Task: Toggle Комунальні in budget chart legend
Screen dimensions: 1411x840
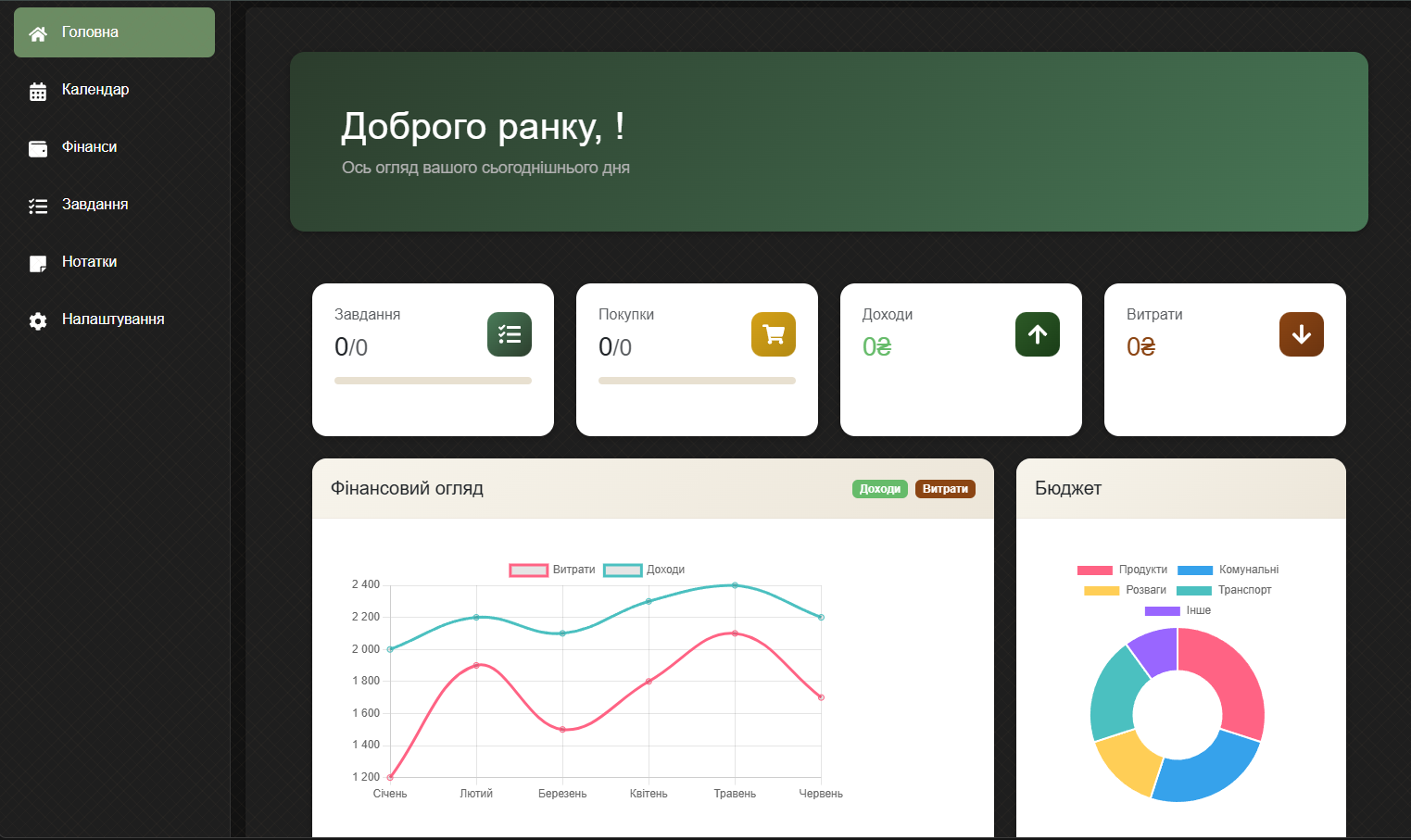Action: [1228, 570]
